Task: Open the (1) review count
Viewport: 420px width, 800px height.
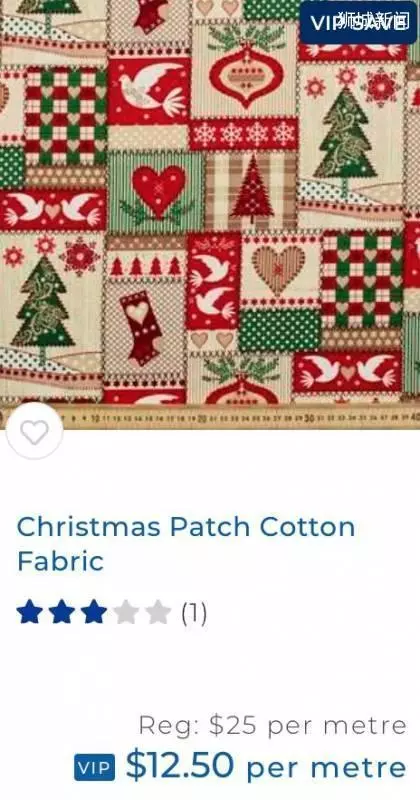Action: 194,613
